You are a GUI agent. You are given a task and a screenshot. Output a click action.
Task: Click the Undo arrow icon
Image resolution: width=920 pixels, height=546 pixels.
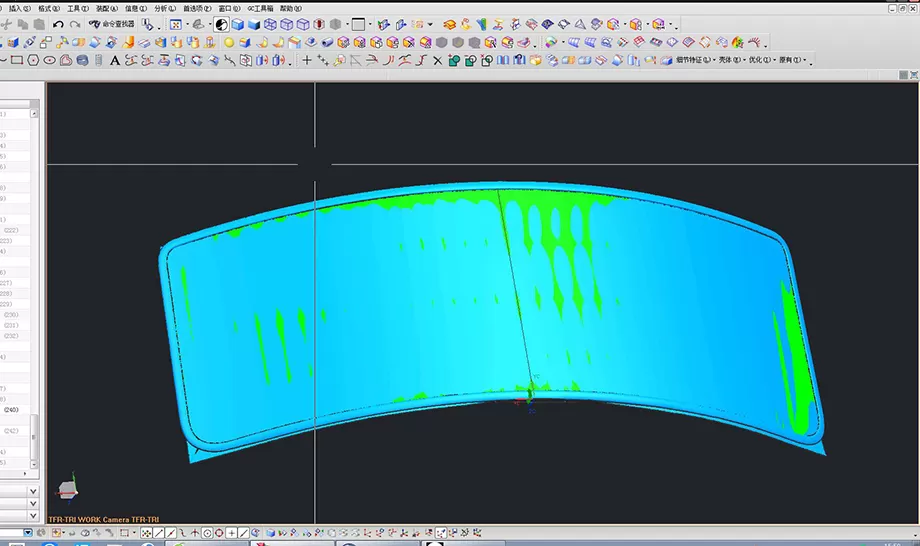tap(59, 24)
